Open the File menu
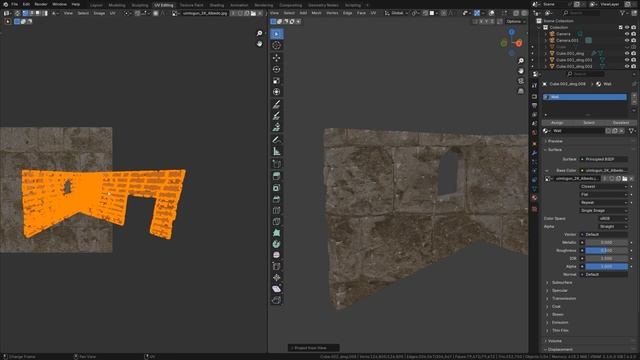Screen dimensions: 640x360 pos(14,4)
